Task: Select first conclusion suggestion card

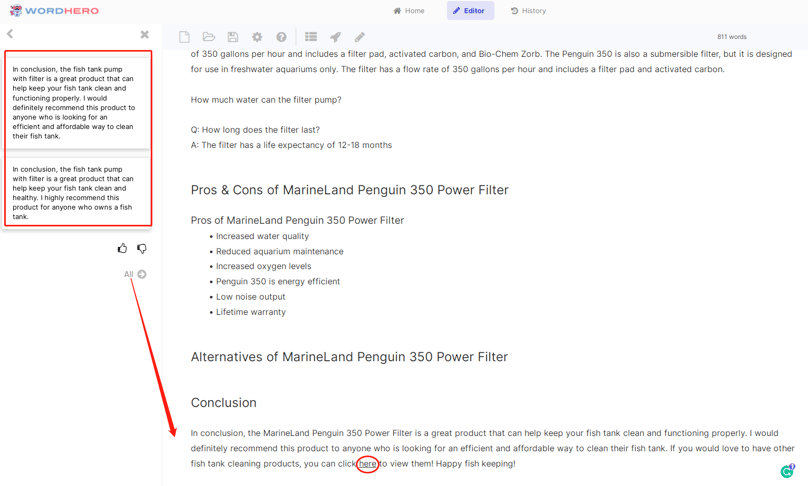Action: click(x=78, y=103)
